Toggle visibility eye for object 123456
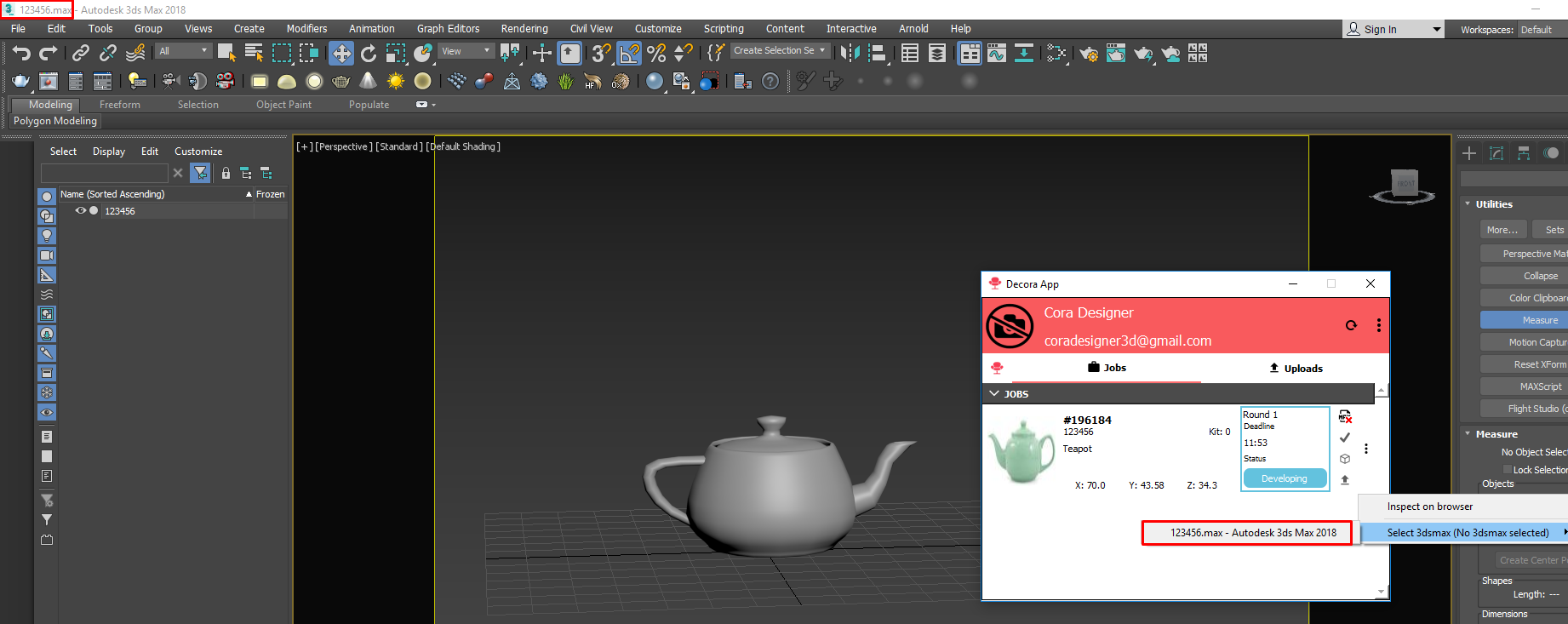Image resolution: width=1568 pixels, height=624 pixels. (x=80, y=211)
